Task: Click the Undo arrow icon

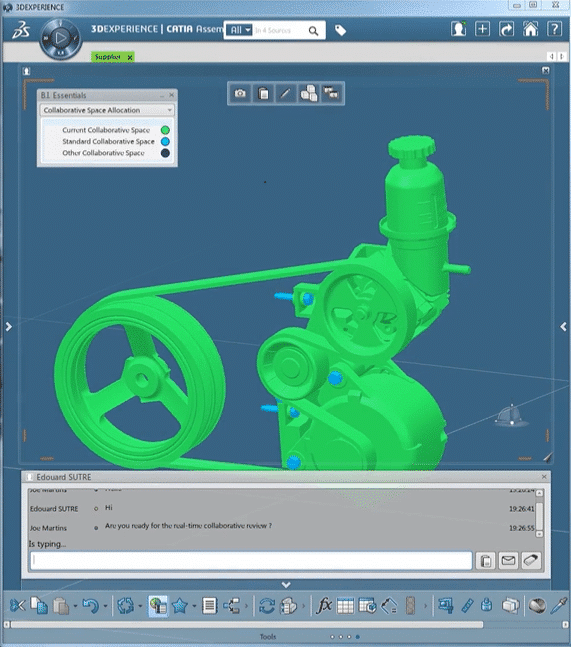Action: point(90,606)
